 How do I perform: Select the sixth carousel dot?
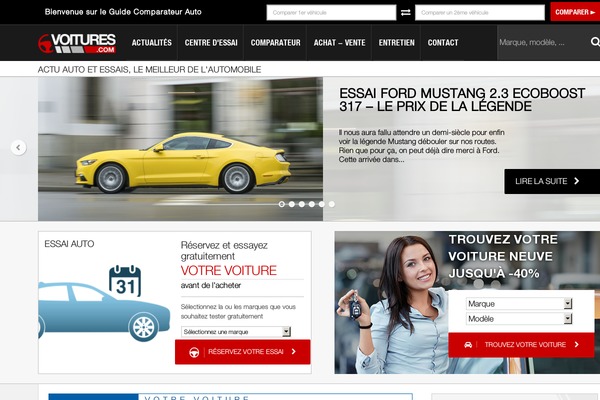[x=332, y=204]
